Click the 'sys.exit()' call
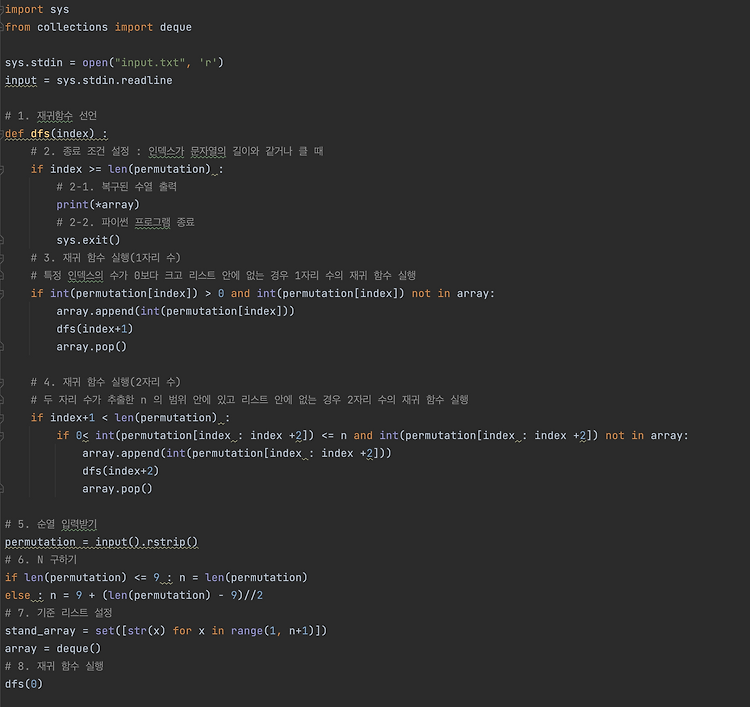750x707 pixels. 88,240
